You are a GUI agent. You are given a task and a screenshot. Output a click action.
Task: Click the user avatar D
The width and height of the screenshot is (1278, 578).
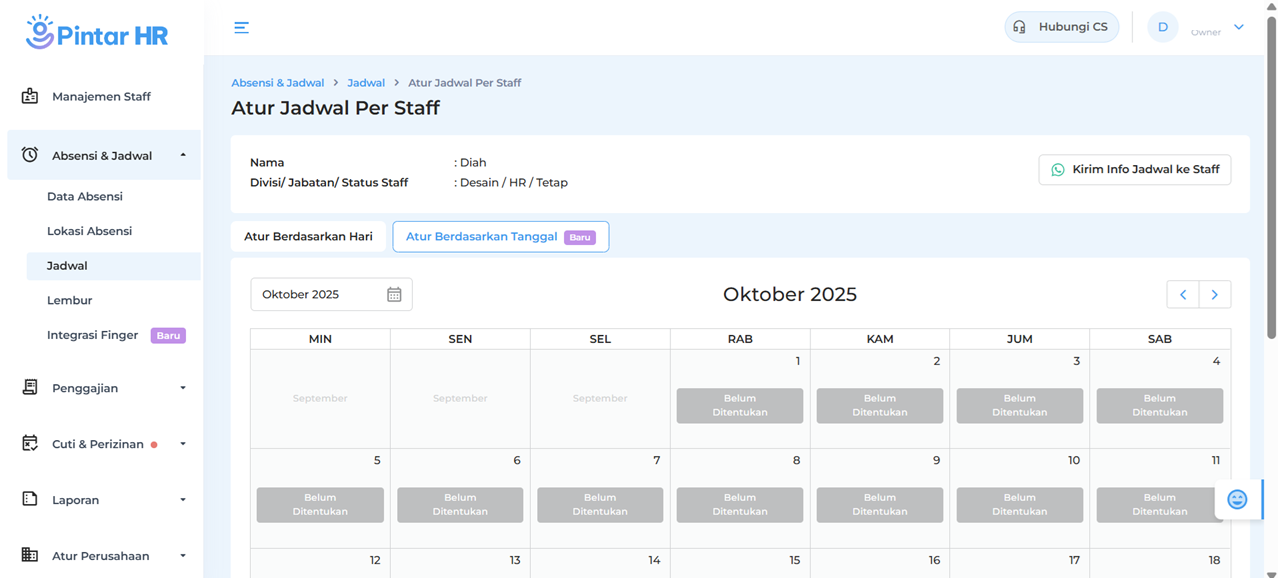point(1162,27)
